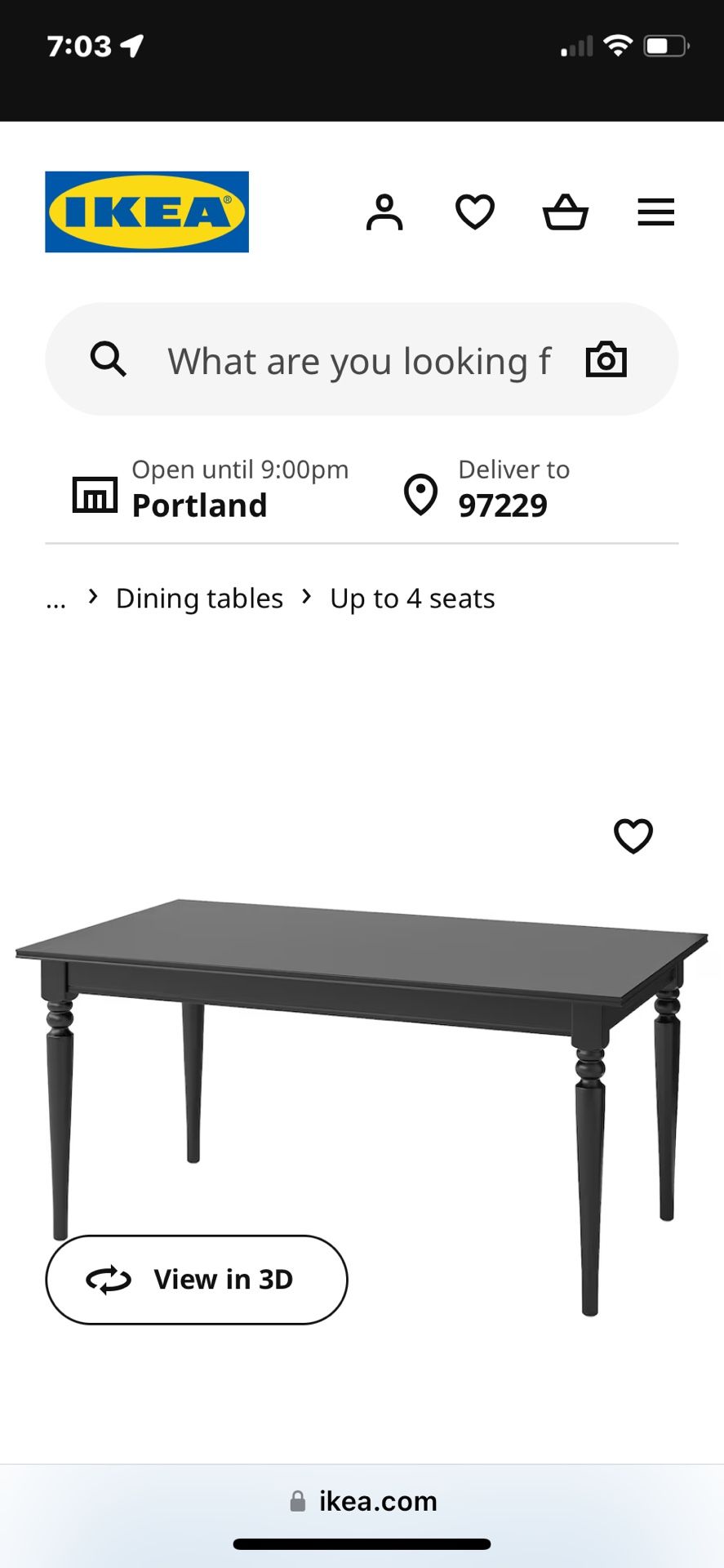Open the favorites heart in header
Screen dimensions: 724x1568
tap(475, 212)
